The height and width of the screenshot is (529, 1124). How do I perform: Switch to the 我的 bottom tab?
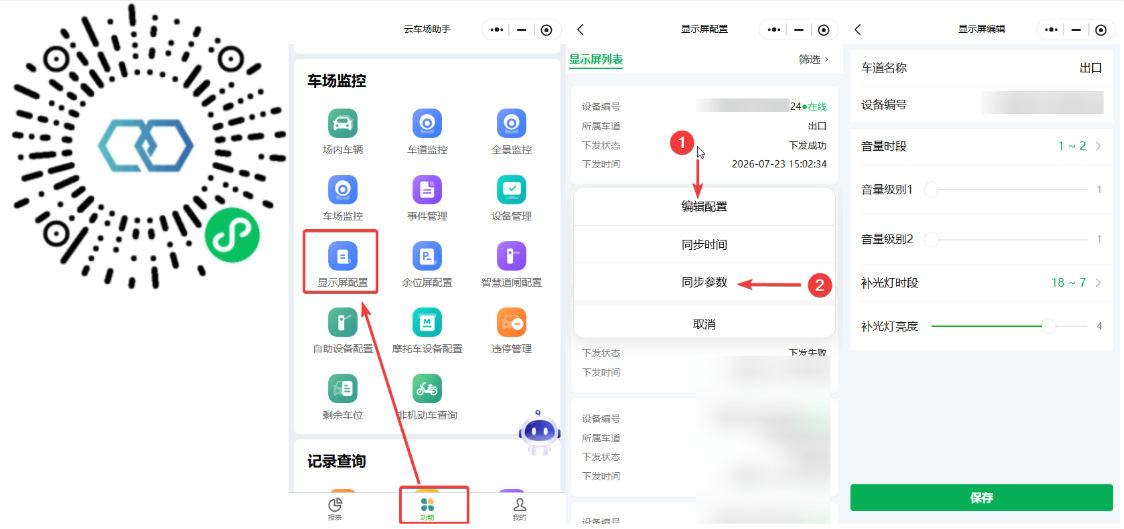pos(519,508)
